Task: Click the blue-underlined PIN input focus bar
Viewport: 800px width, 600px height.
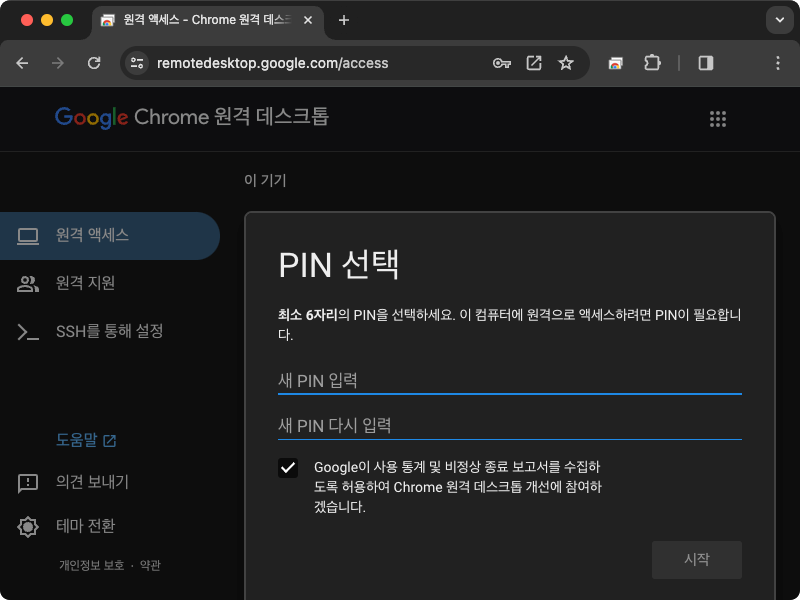Action: click(x=509, y=394)
